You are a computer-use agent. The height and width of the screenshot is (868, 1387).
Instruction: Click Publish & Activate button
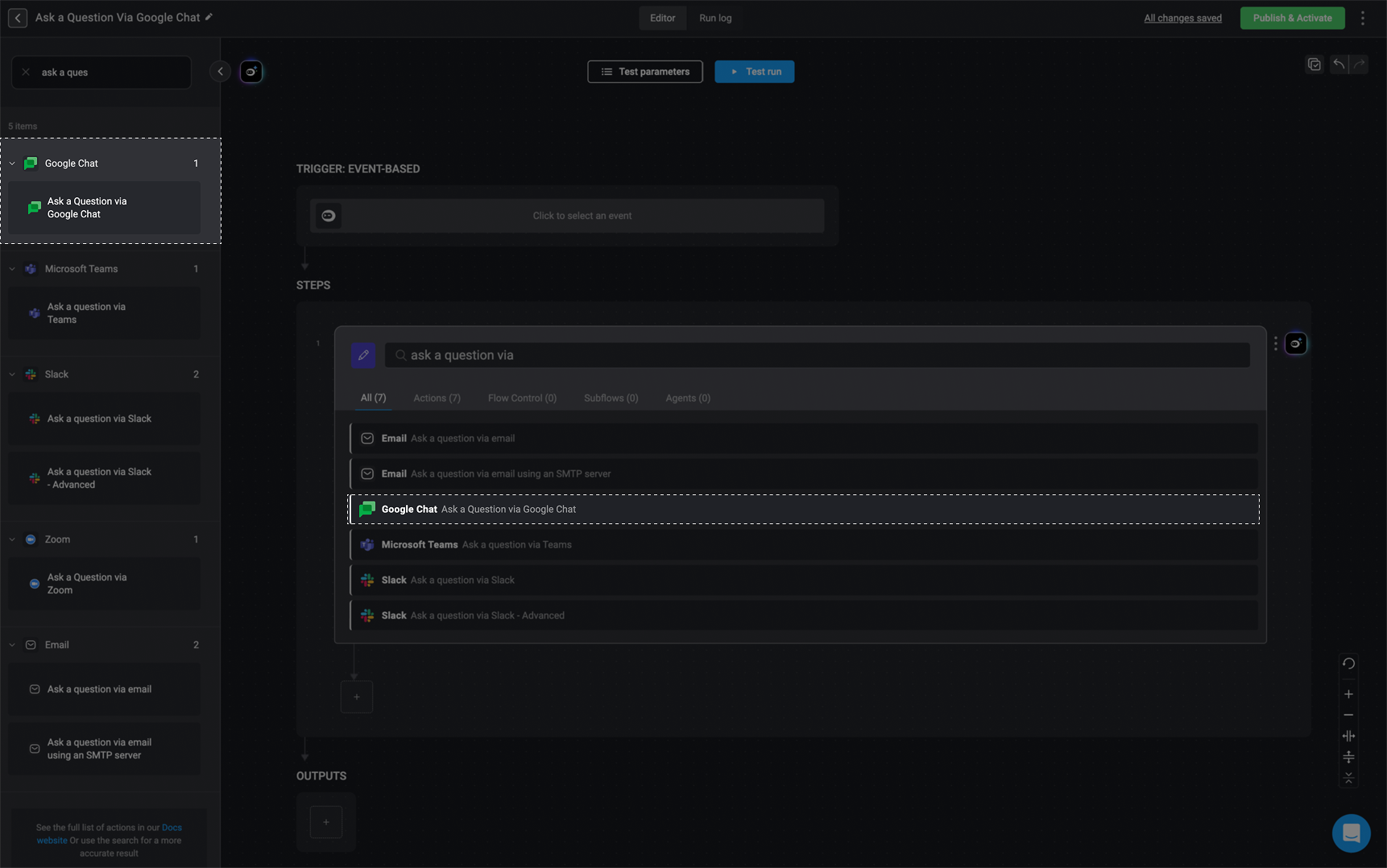pyautogui.click(x=1292, y=18)
